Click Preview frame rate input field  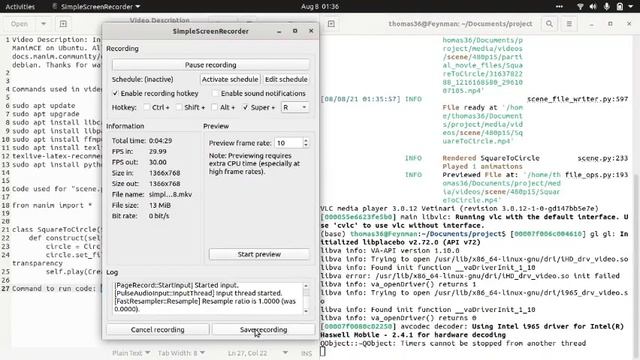[x=289, y=143]
